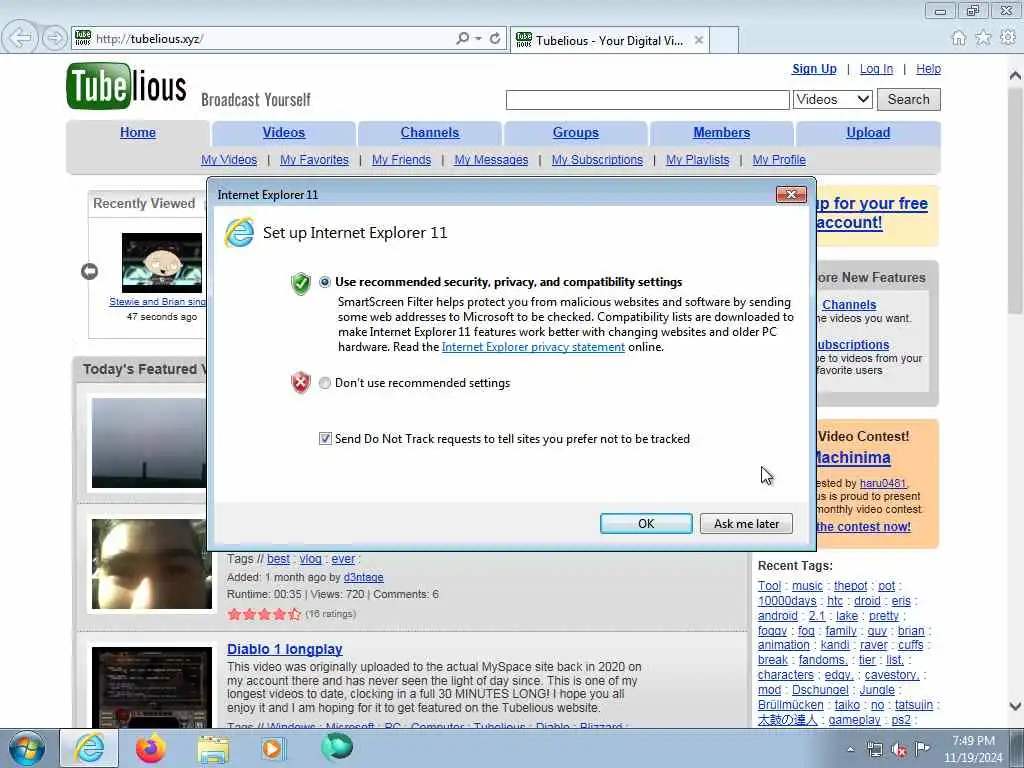Viewport: 1024px width, 768px height.
Task: Click the Search button
Action: pos(908,99)
